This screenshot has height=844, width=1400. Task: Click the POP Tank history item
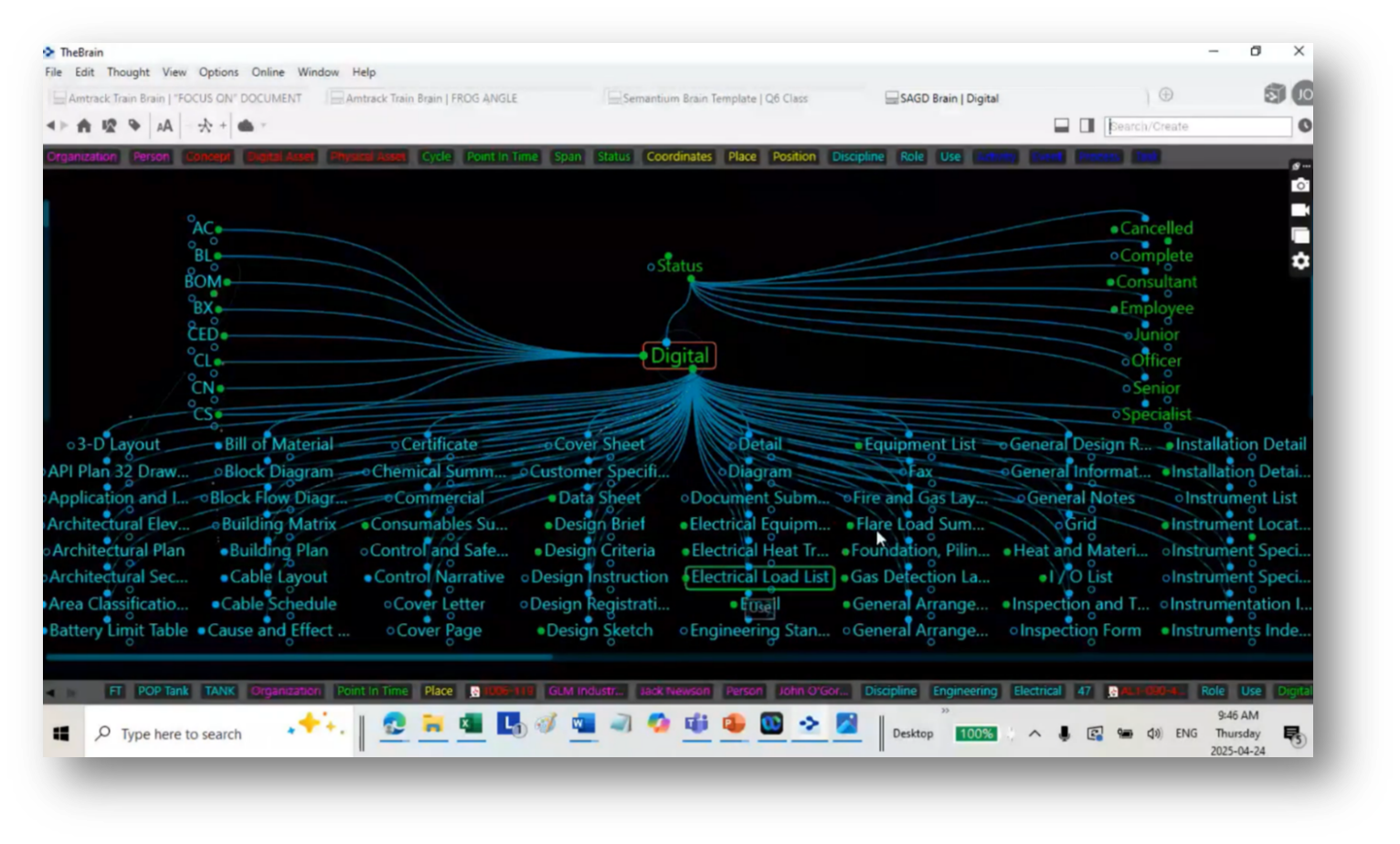point(163,691)
